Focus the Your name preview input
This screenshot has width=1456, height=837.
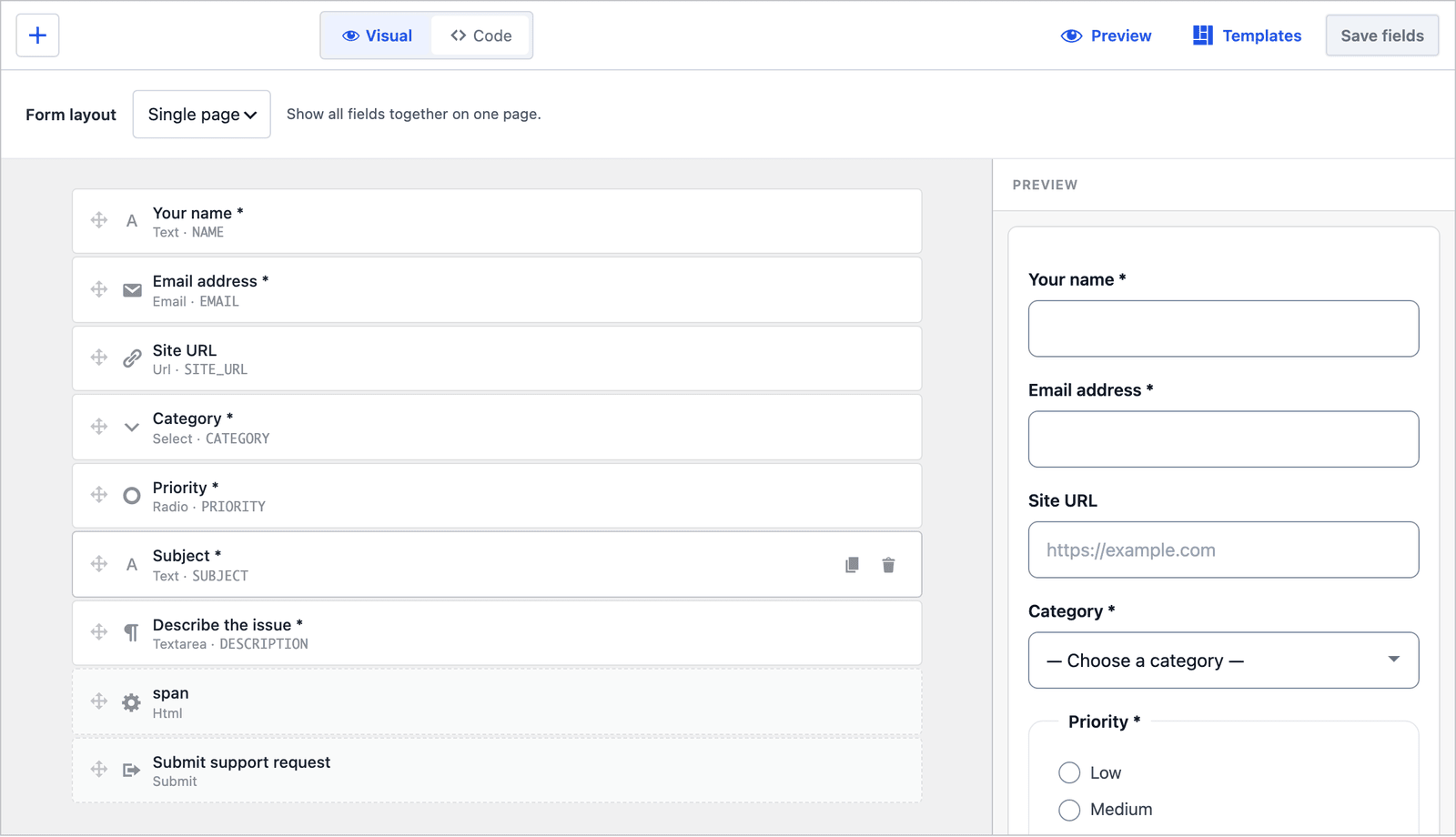(x=1223, y=328)
